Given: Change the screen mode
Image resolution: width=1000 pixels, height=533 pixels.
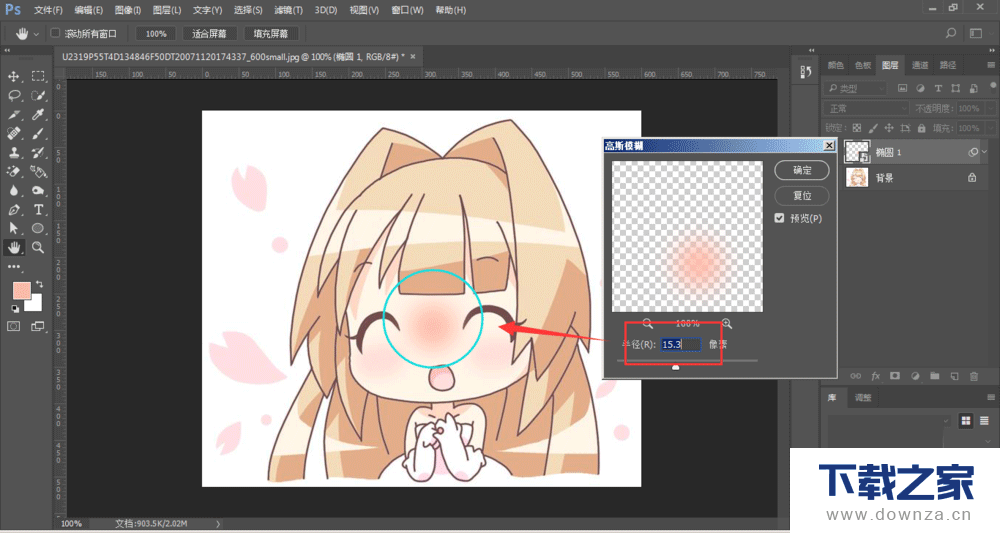Looking at the screenshot, I should [x=38, y=326].
